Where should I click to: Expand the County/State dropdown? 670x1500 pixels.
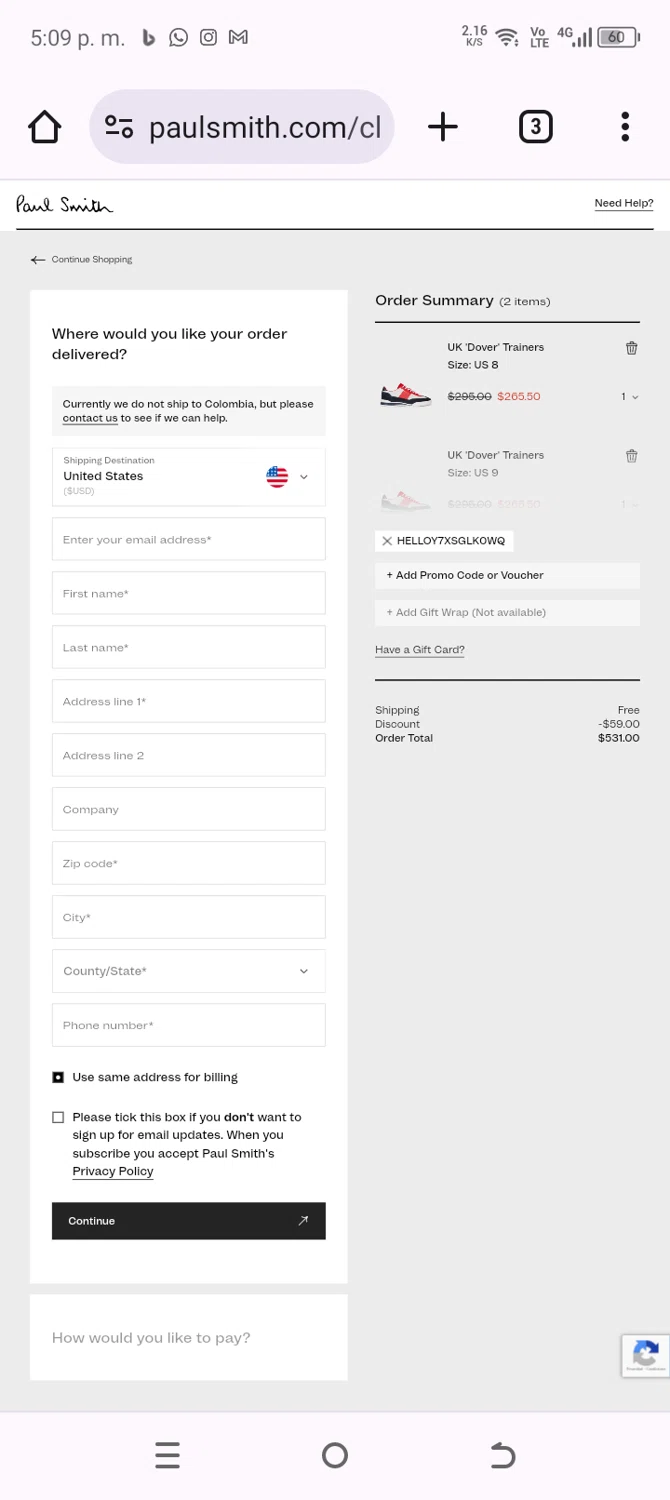coord(188,971)
